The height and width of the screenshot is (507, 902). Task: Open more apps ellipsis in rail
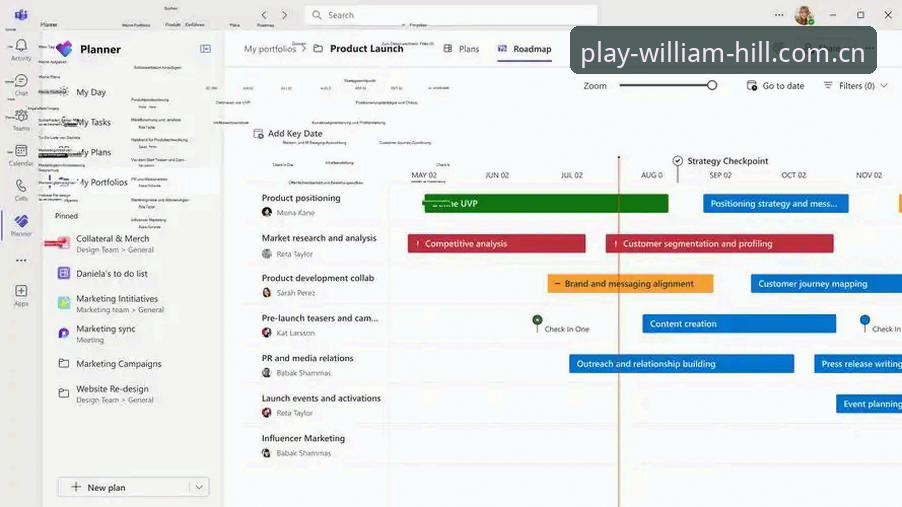pyautogui.click(x=21, y=261)
